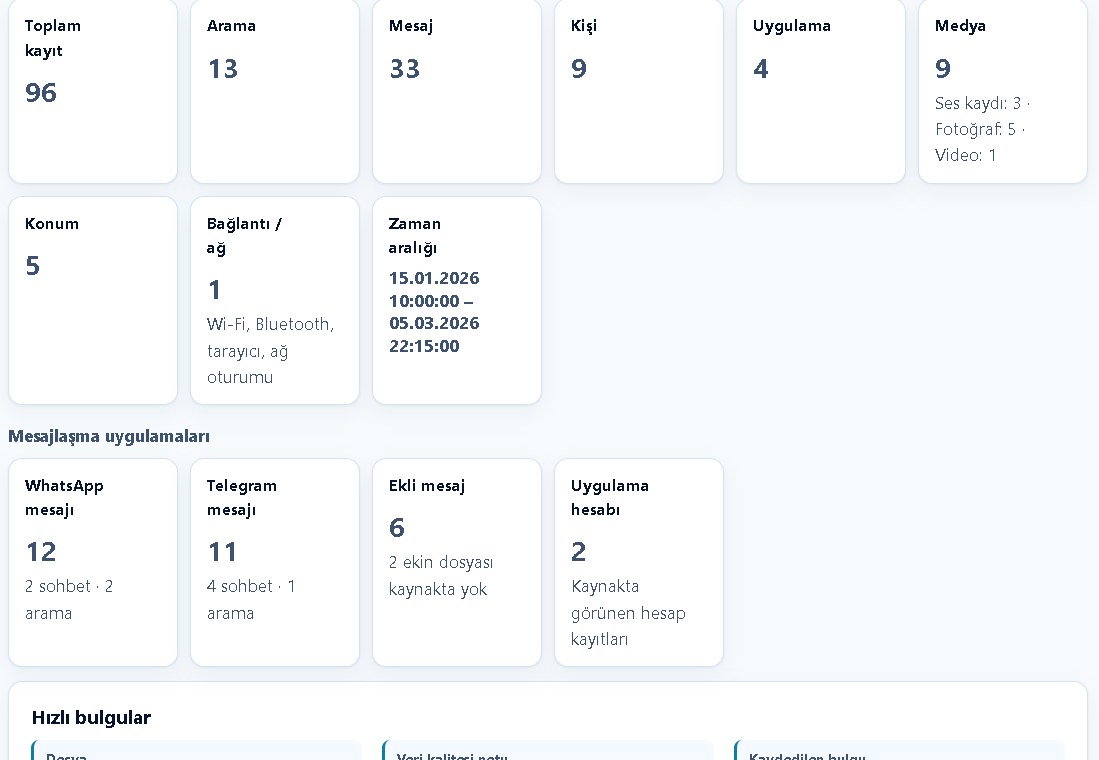Image resolution: width=1099 pixels, height=760 pixels.
Task: Open the Uygulama card showing 4
Action: coord(821,90)
